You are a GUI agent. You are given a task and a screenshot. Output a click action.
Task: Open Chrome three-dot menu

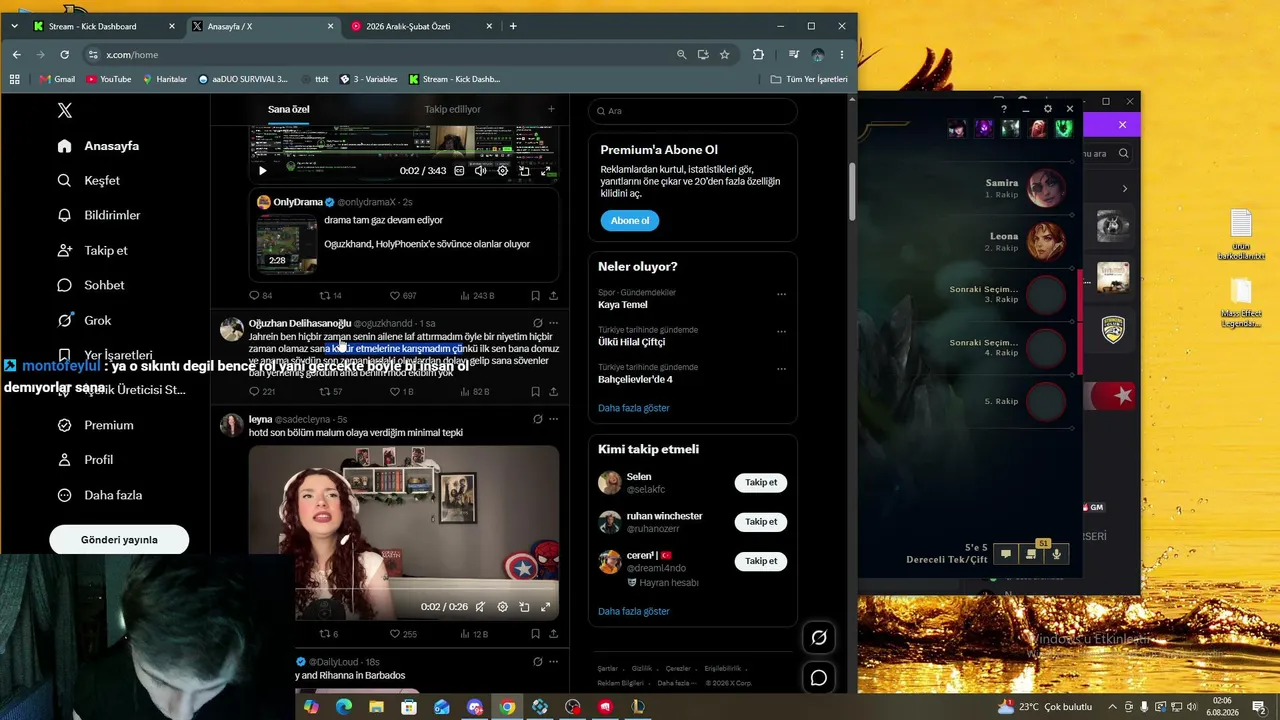coord(842,55)
